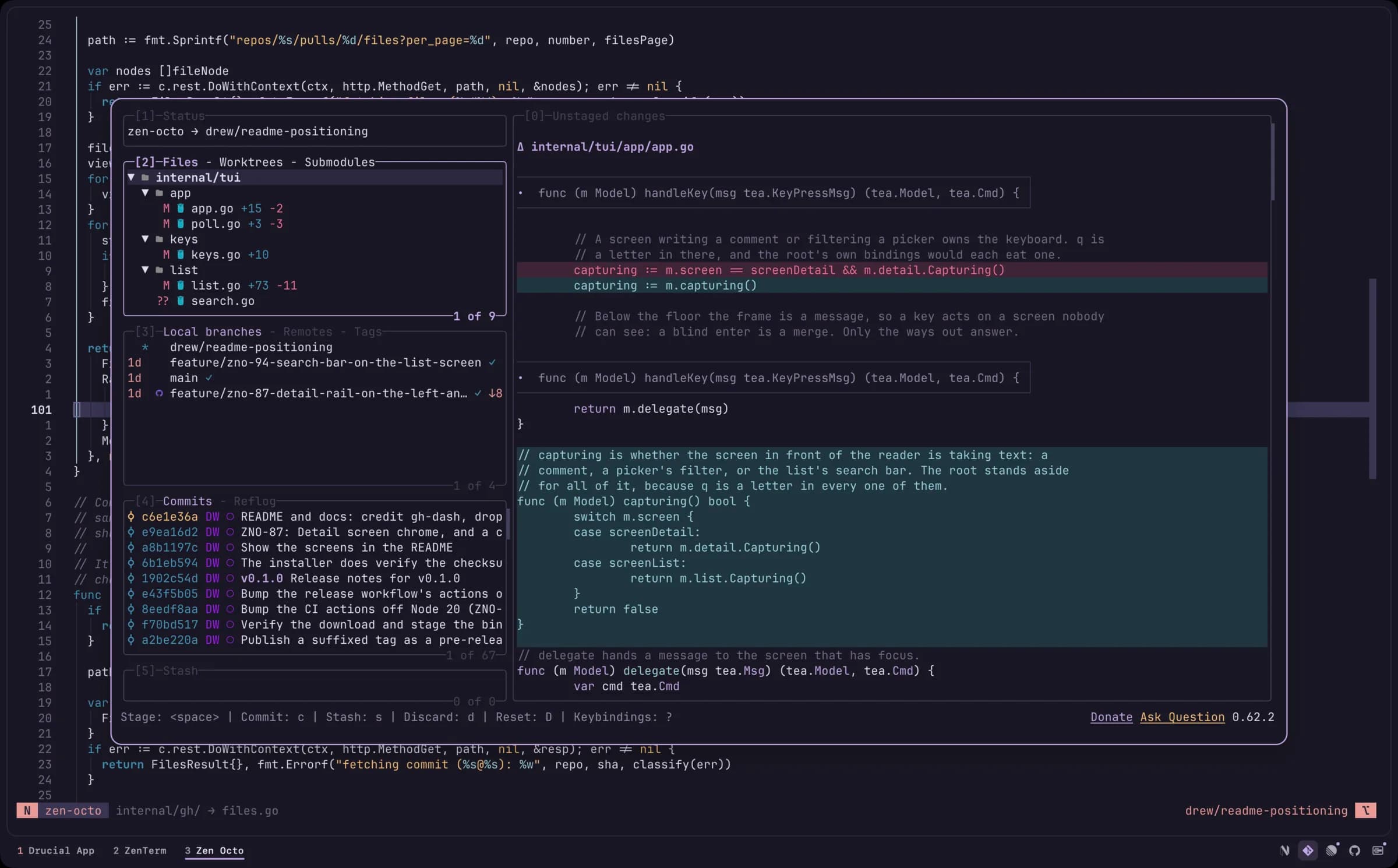Click the Stage: <space> hint
1398x868 pixels.
[170, 717]
